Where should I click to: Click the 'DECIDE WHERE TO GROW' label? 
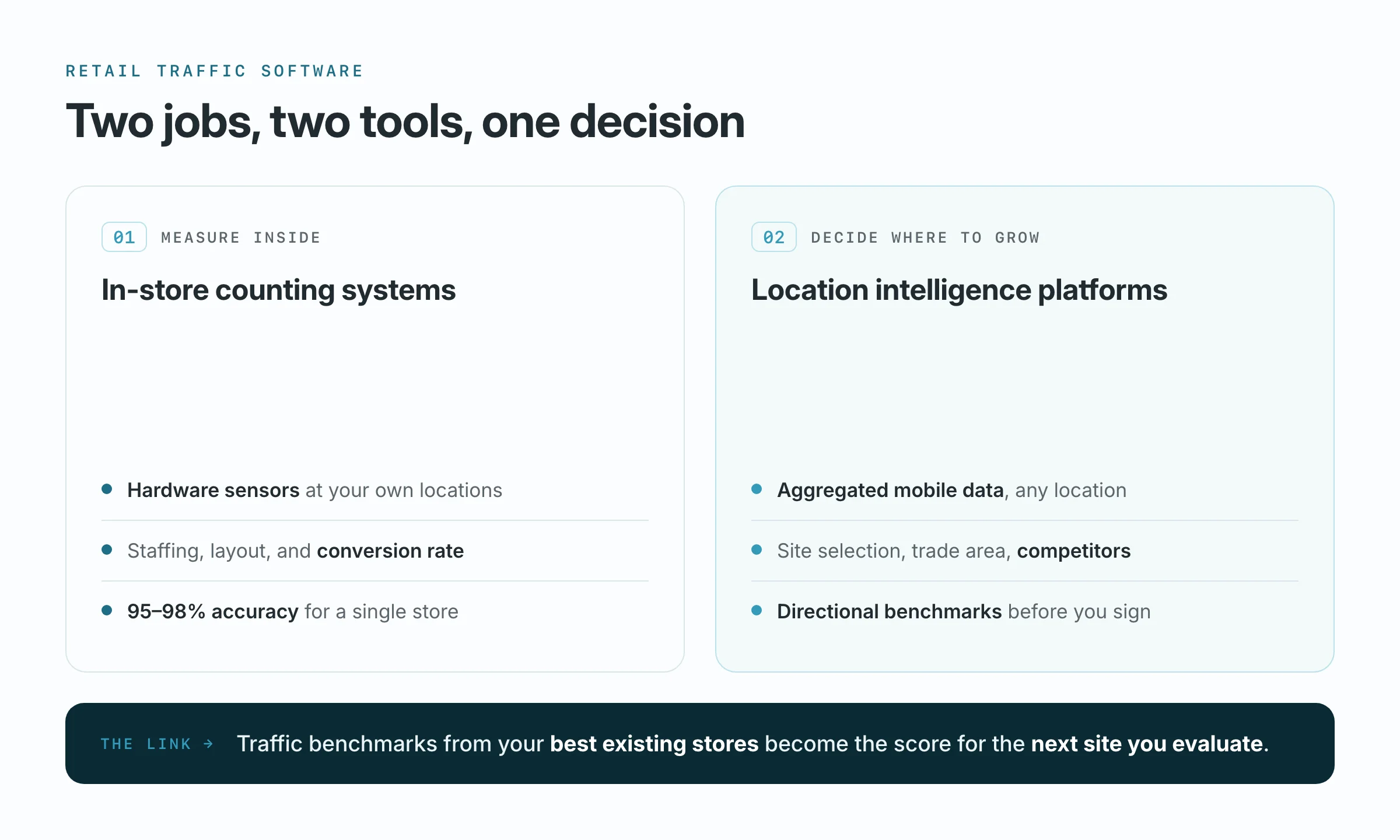coord(926,237)
